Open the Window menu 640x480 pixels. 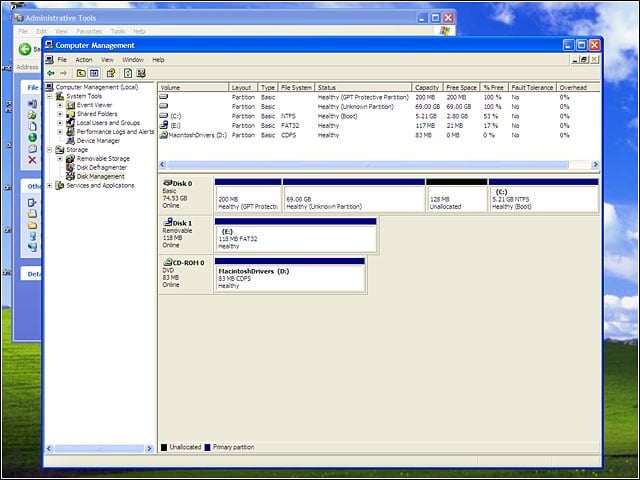click(133, 60)
